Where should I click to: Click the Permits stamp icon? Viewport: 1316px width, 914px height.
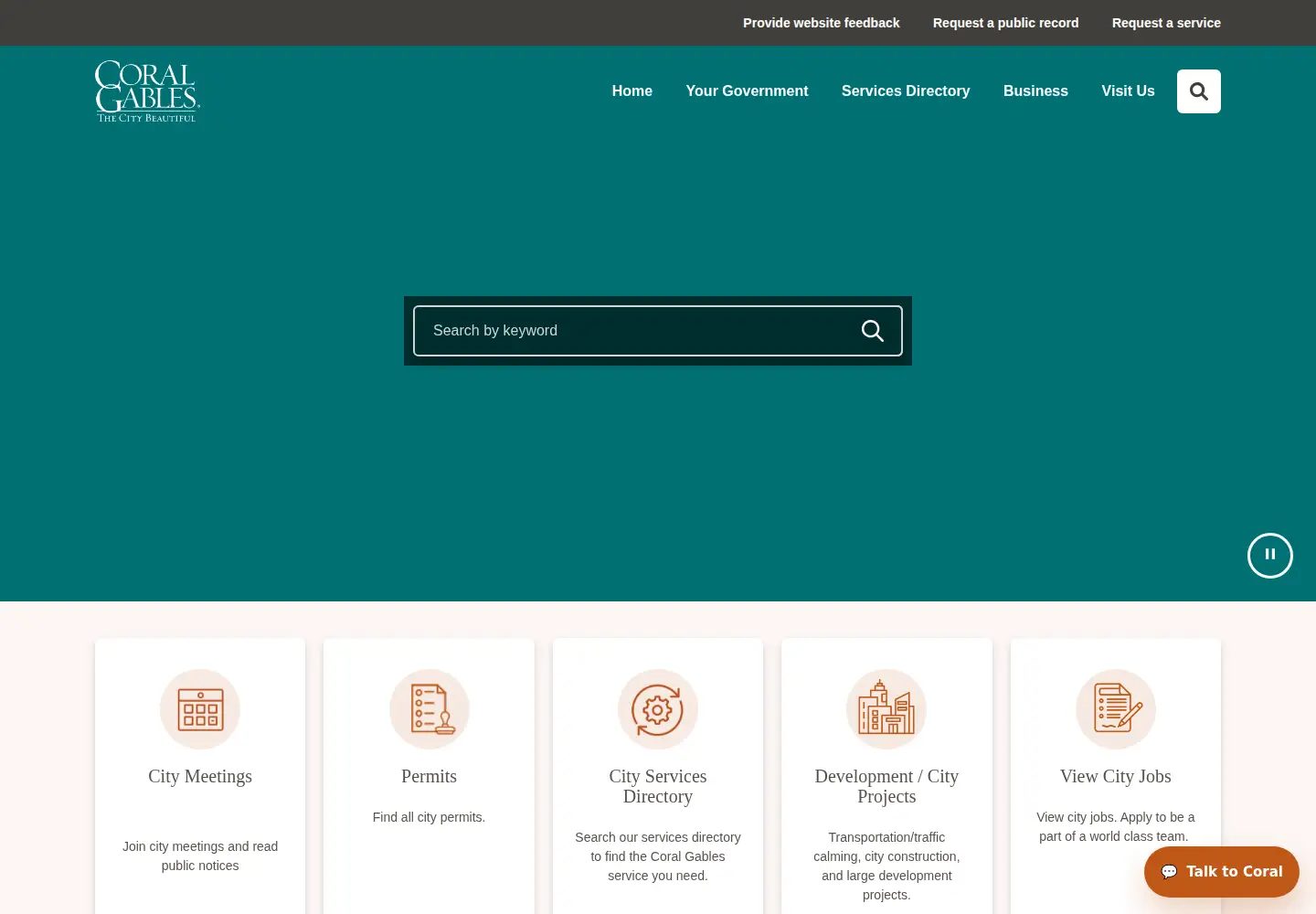pyautogui.click(x=430, y=709)
